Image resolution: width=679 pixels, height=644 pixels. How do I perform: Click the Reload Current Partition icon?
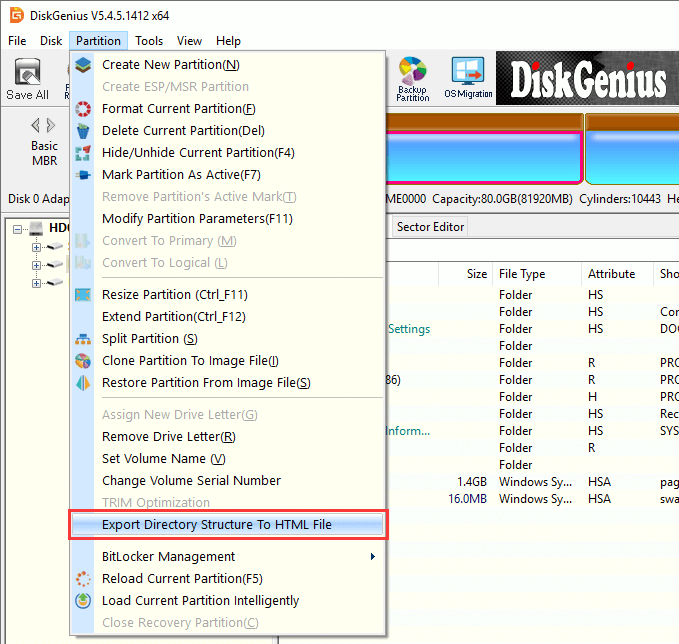click(83, 579)
